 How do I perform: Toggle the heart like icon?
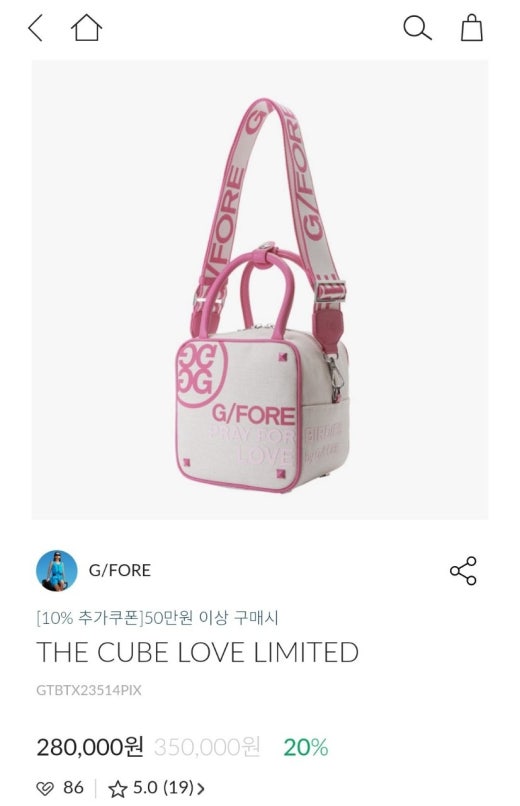click(45, 788)
